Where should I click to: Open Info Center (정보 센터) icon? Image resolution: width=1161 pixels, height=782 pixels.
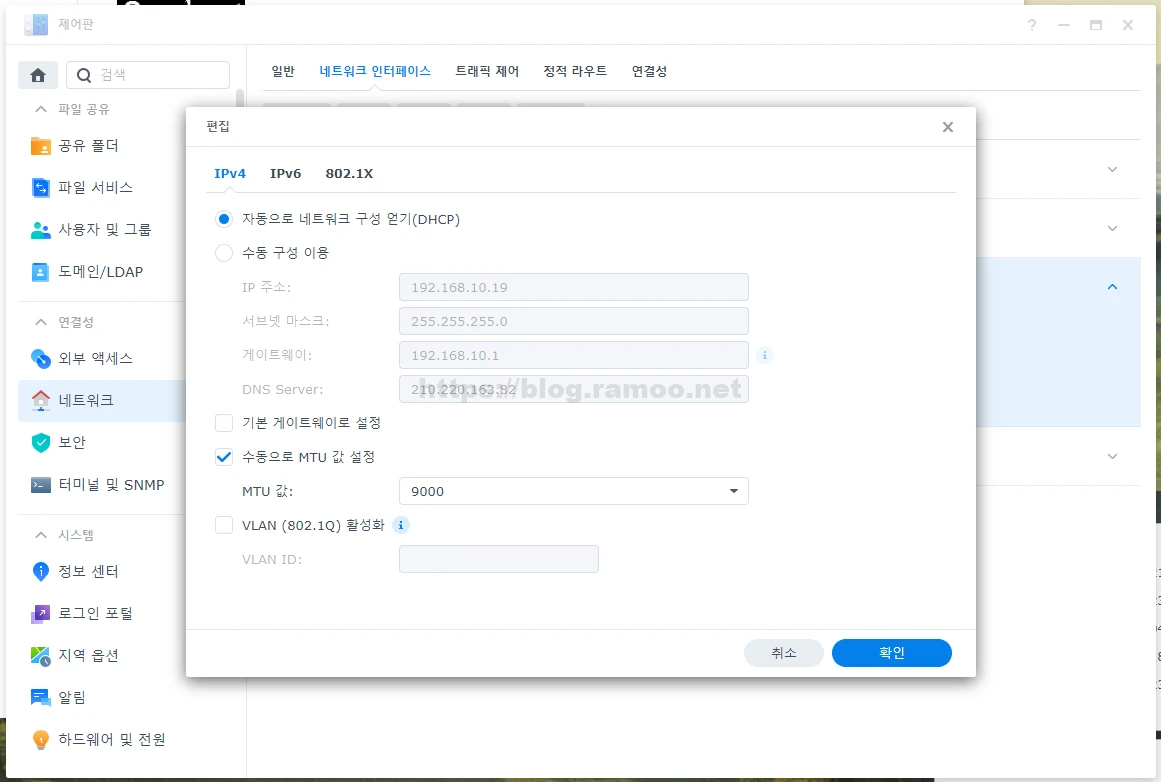click(x=41, y=571)
